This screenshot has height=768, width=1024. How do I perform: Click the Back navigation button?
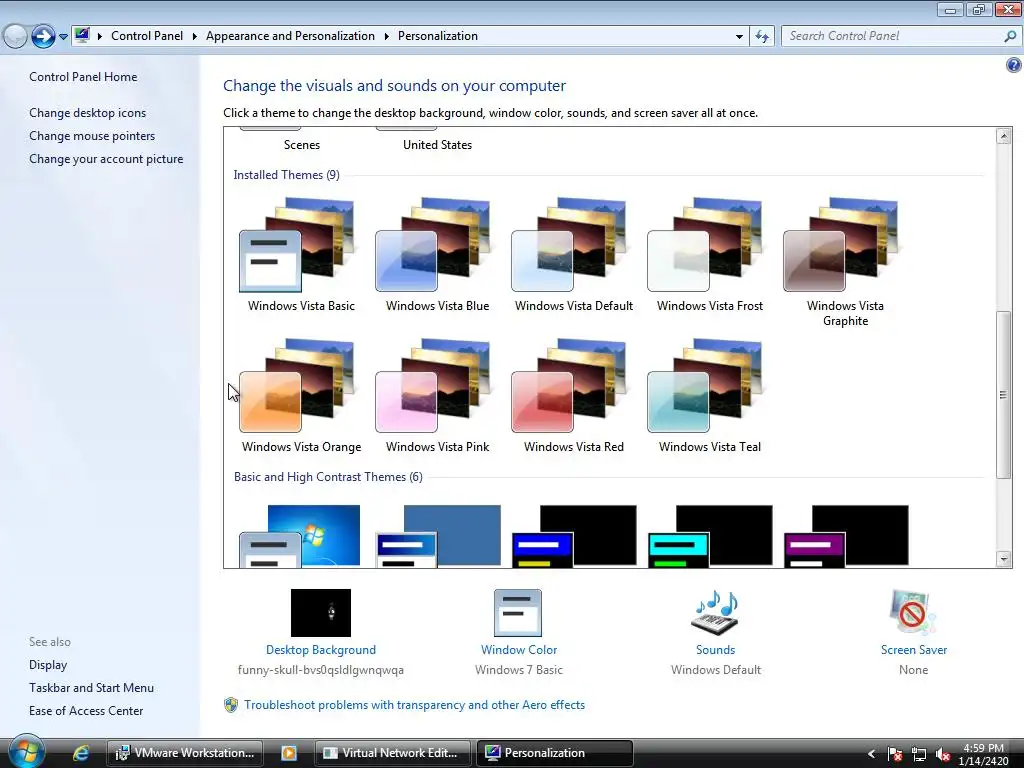click(x=15, y=36)
